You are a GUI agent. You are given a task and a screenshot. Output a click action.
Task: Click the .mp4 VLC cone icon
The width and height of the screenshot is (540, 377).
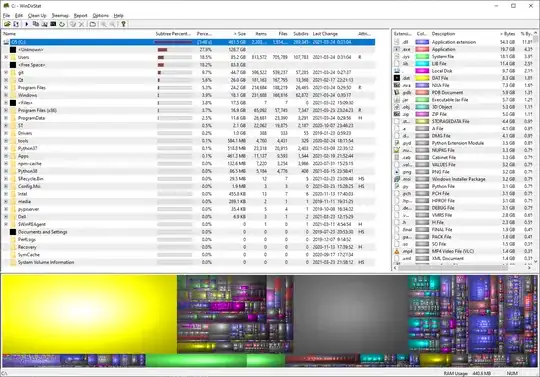(x=397, y=251)
